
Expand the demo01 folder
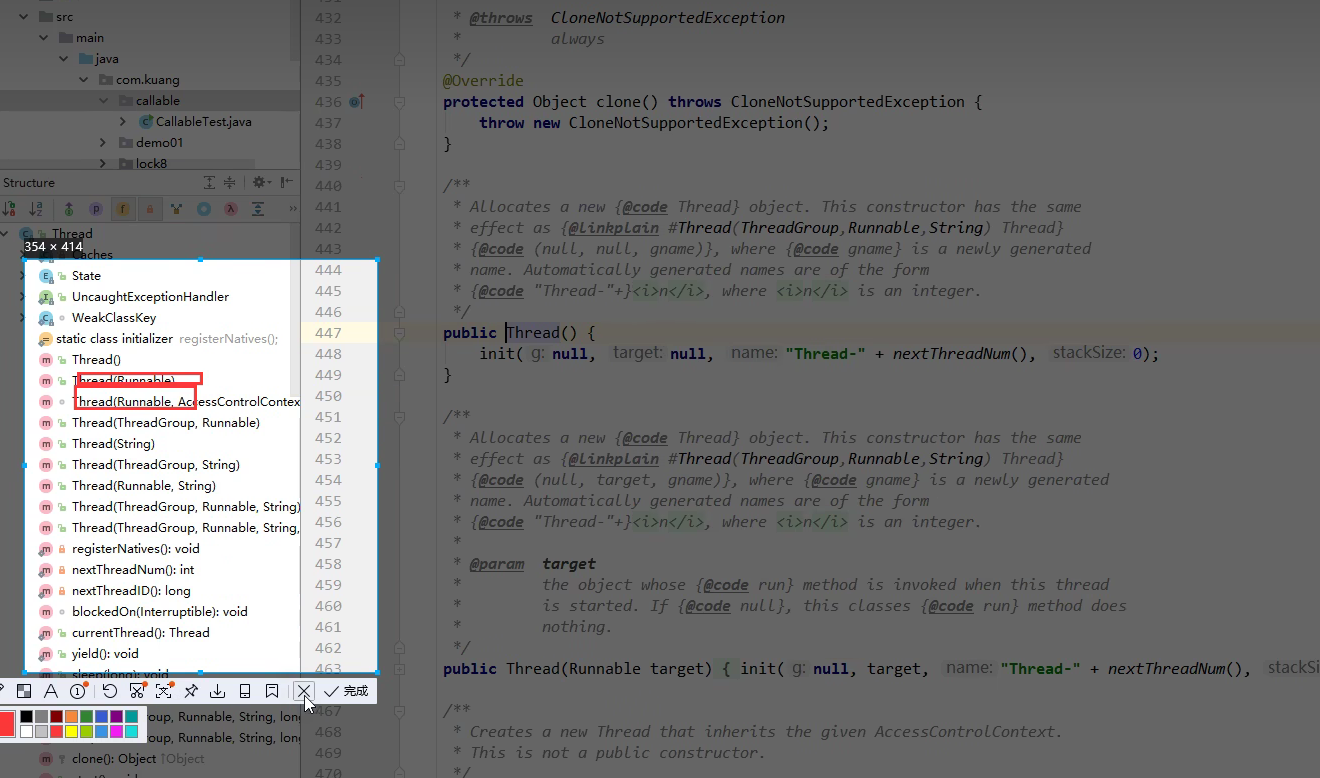click(x=103, y=143)
